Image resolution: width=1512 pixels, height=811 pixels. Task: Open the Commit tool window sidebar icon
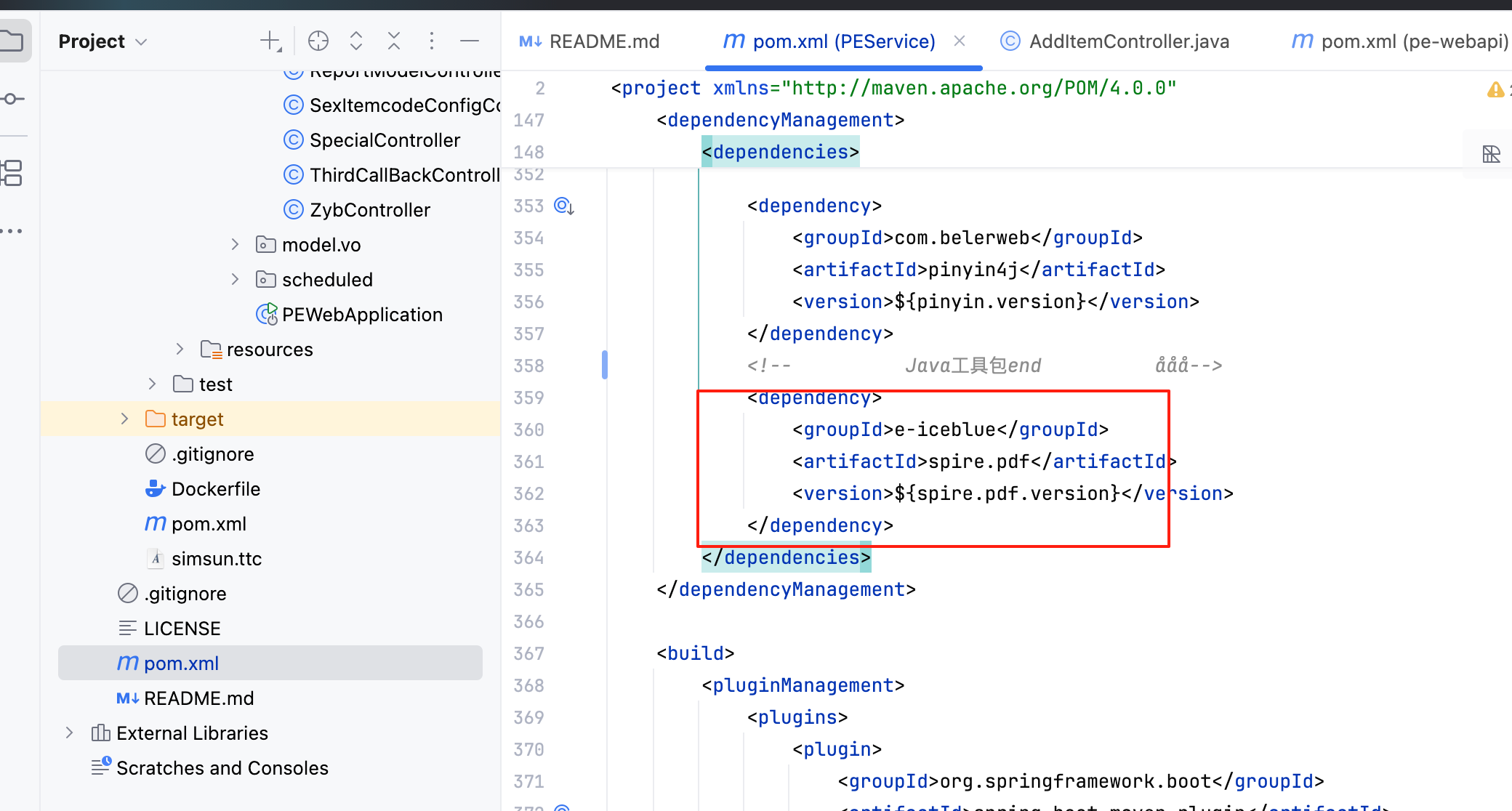click(12, 98)
